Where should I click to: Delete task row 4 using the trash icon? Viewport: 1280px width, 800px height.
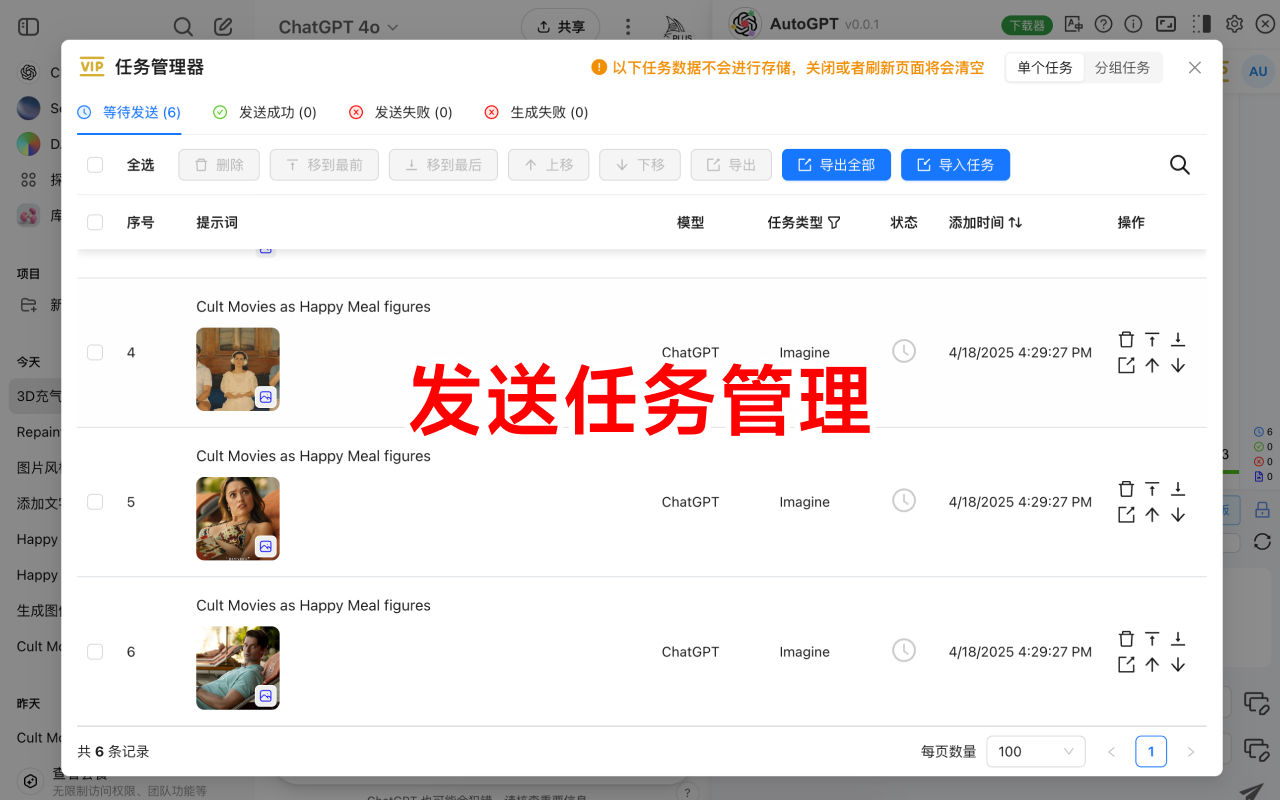pos(1126,339)
